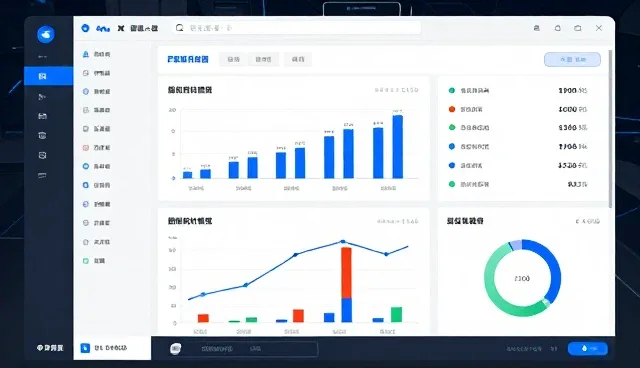Select the red icon item in nav list
The width and height of the screenshot is (640, 368).
click(96, 148)
